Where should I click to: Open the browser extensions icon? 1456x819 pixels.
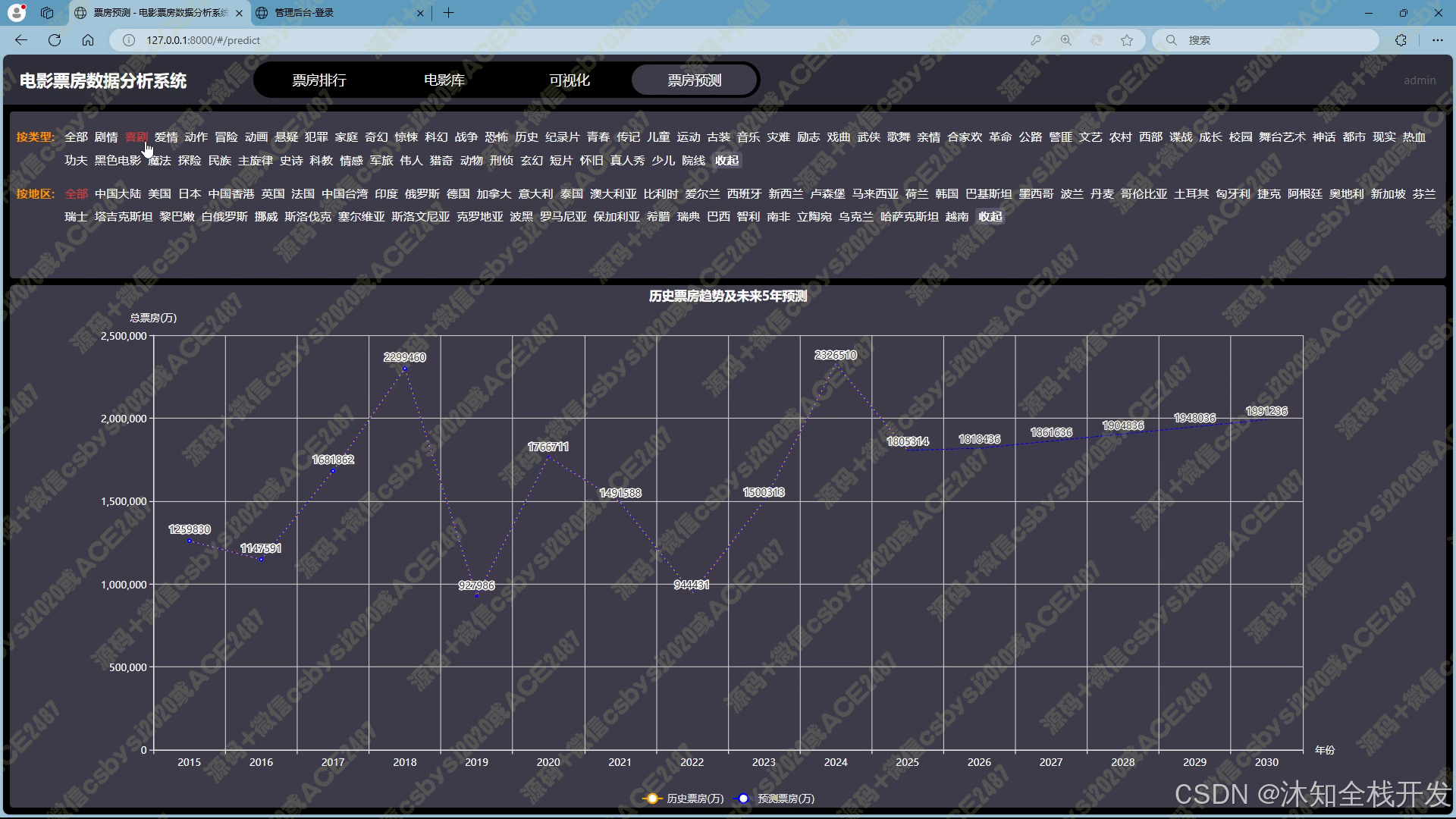pos(1401,40)
